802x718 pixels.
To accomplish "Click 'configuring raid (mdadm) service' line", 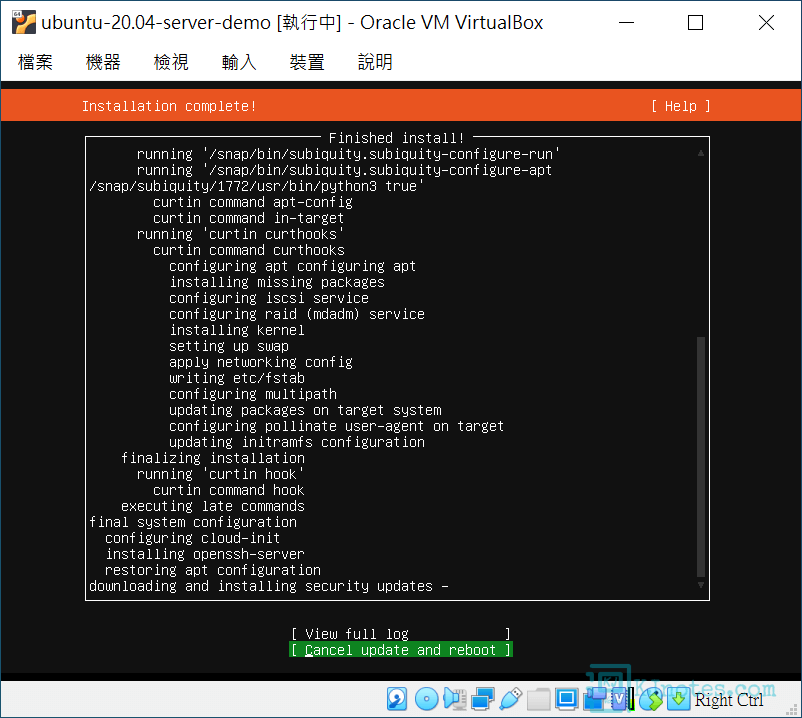I will coord(297,314).
